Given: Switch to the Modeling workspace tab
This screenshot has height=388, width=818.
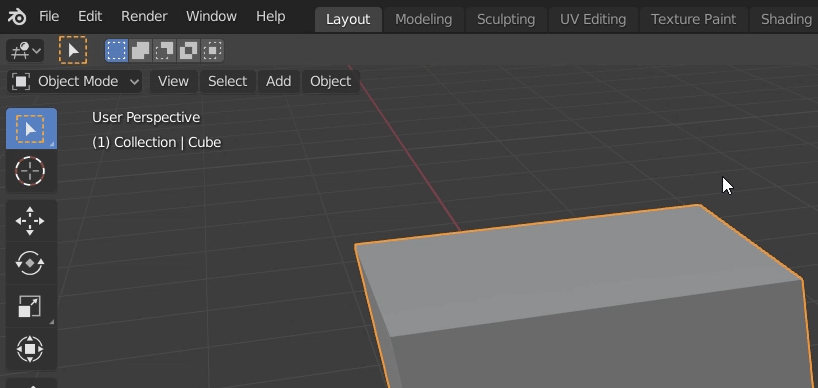Looking at the screenshot, I should [x=424, y=20].
